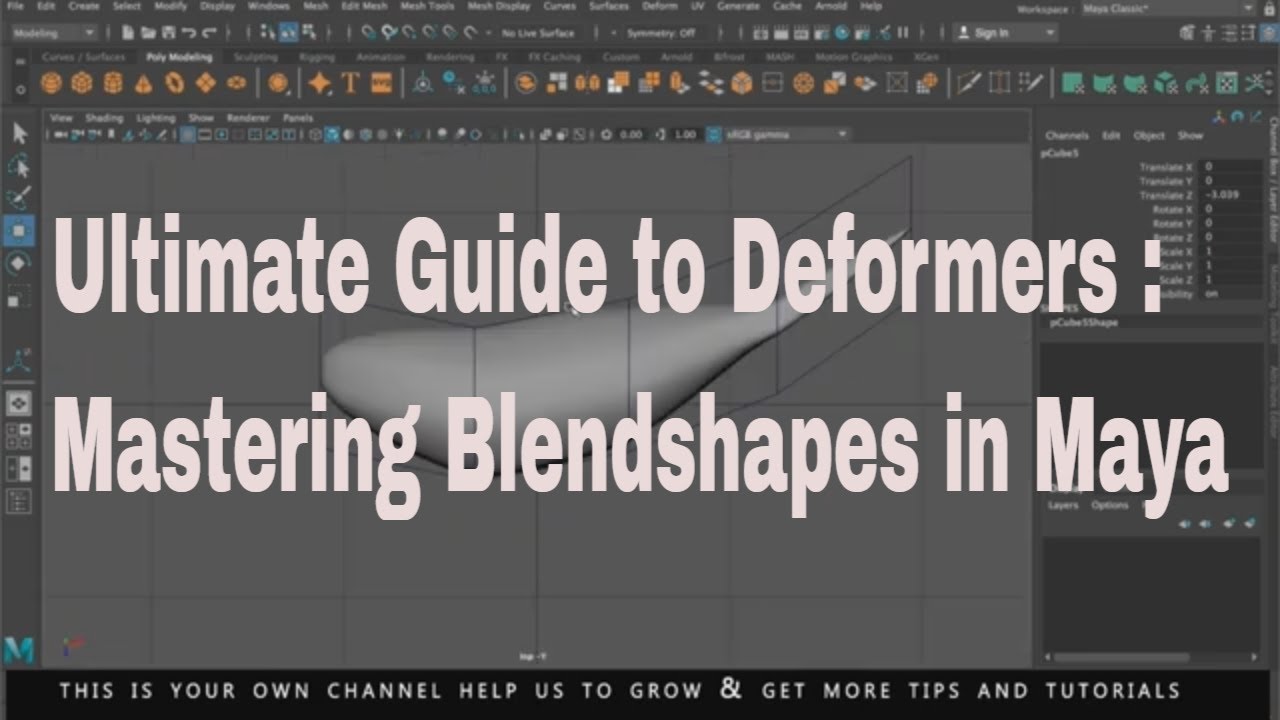
Task: Open the No Live Surface field
Action: click(x=546, y=33)
